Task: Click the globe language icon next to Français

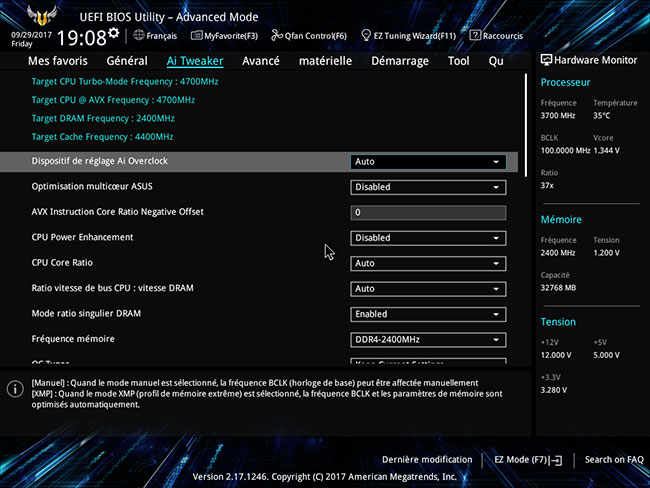Action: [x=139, y=35]
